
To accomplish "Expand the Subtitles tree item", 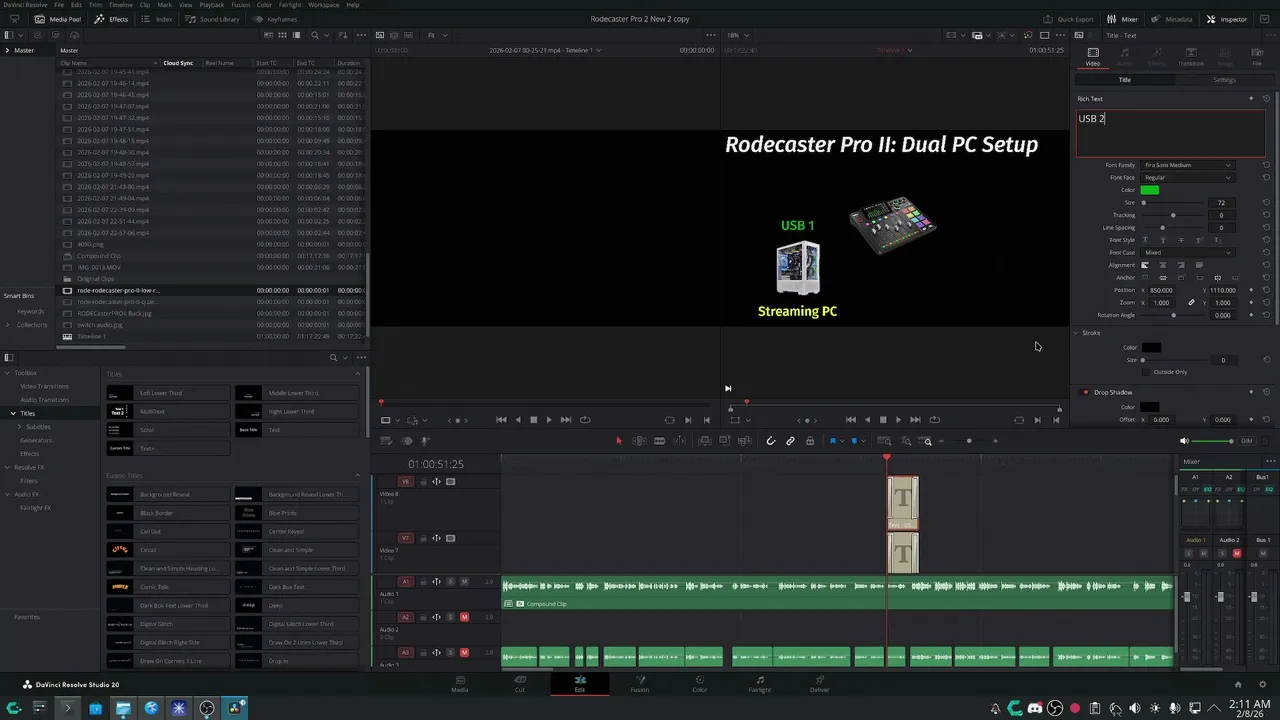I will tap(19, 427).
